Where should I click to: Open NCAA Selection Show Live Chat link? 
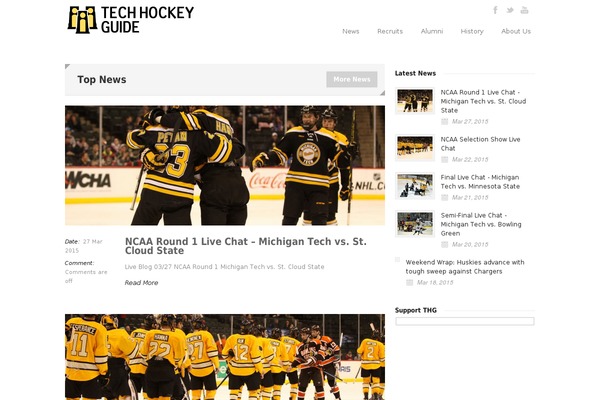coord(480,144)
